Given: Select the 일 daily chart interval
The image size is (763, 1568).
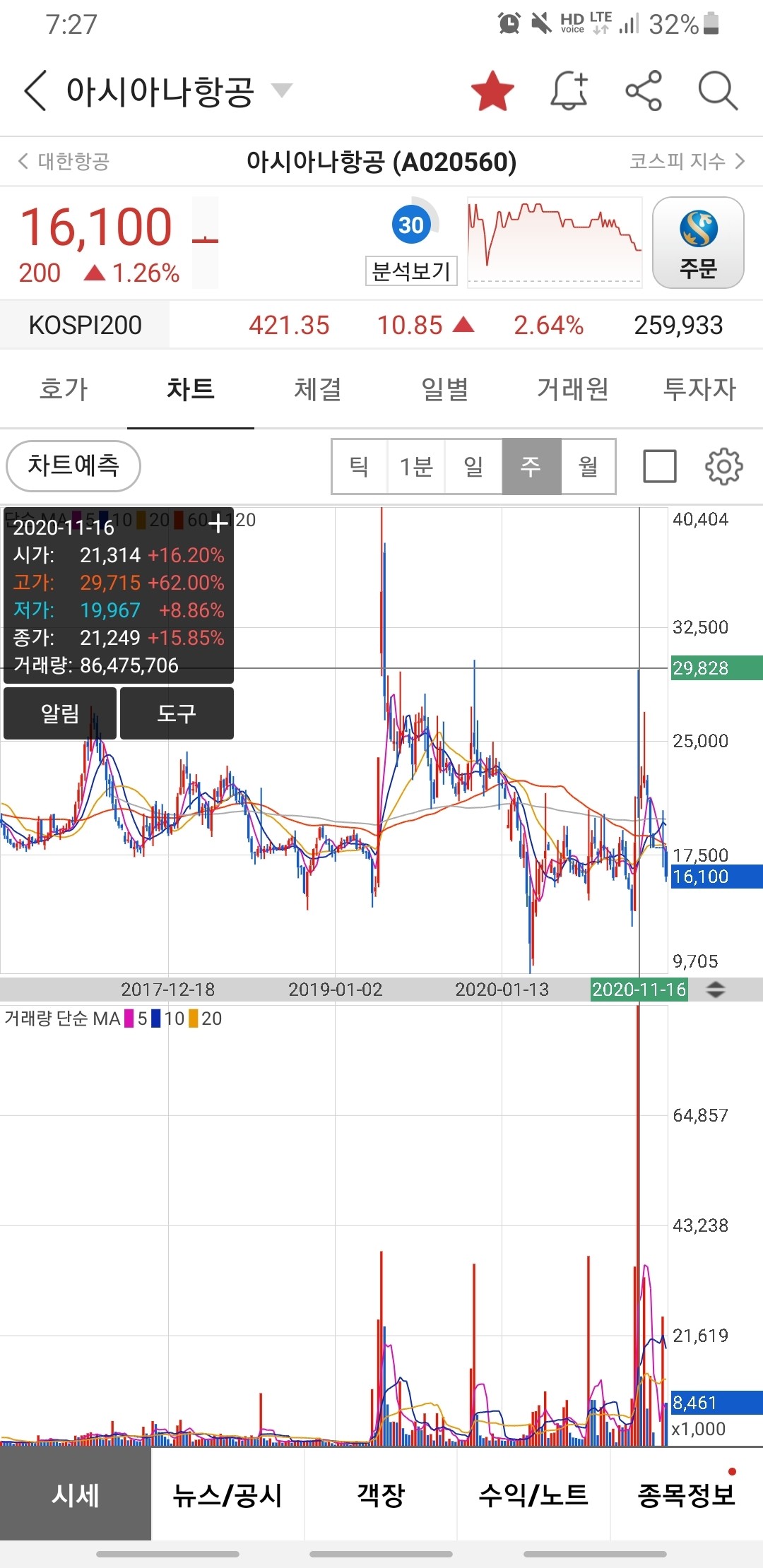Looking at the screenshot, I should tap(473, 466).
